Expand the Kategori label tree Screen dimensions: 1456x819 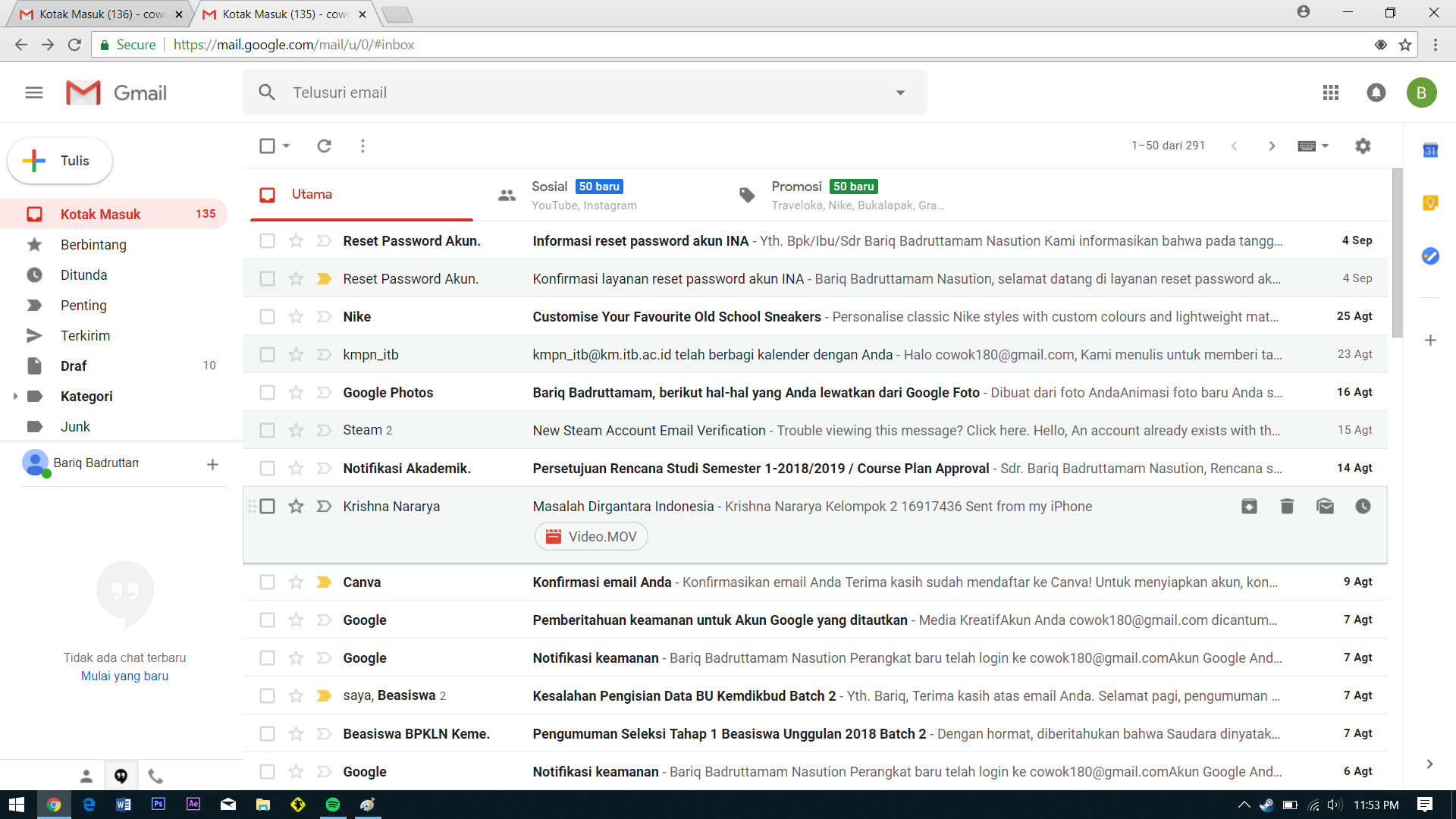coord(15,396)
